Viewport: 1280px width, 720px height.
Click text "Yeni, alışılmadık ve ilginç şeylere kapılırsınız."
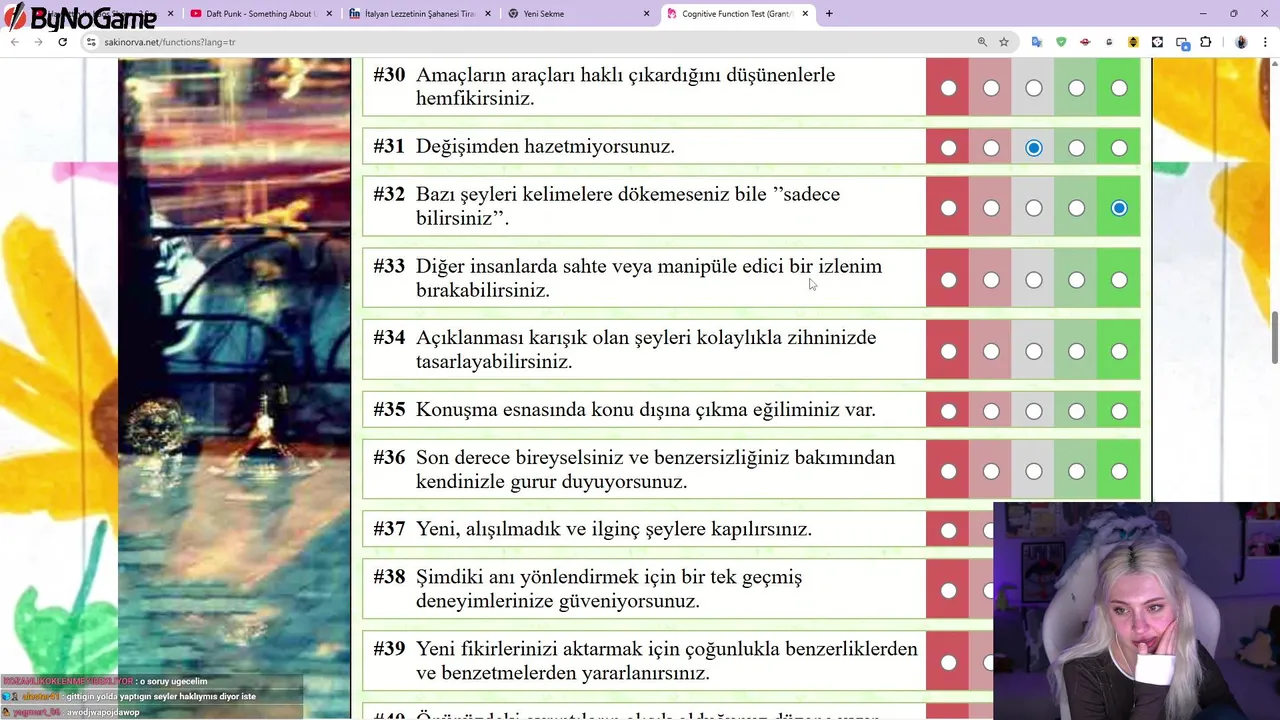[x=614, y=530]
